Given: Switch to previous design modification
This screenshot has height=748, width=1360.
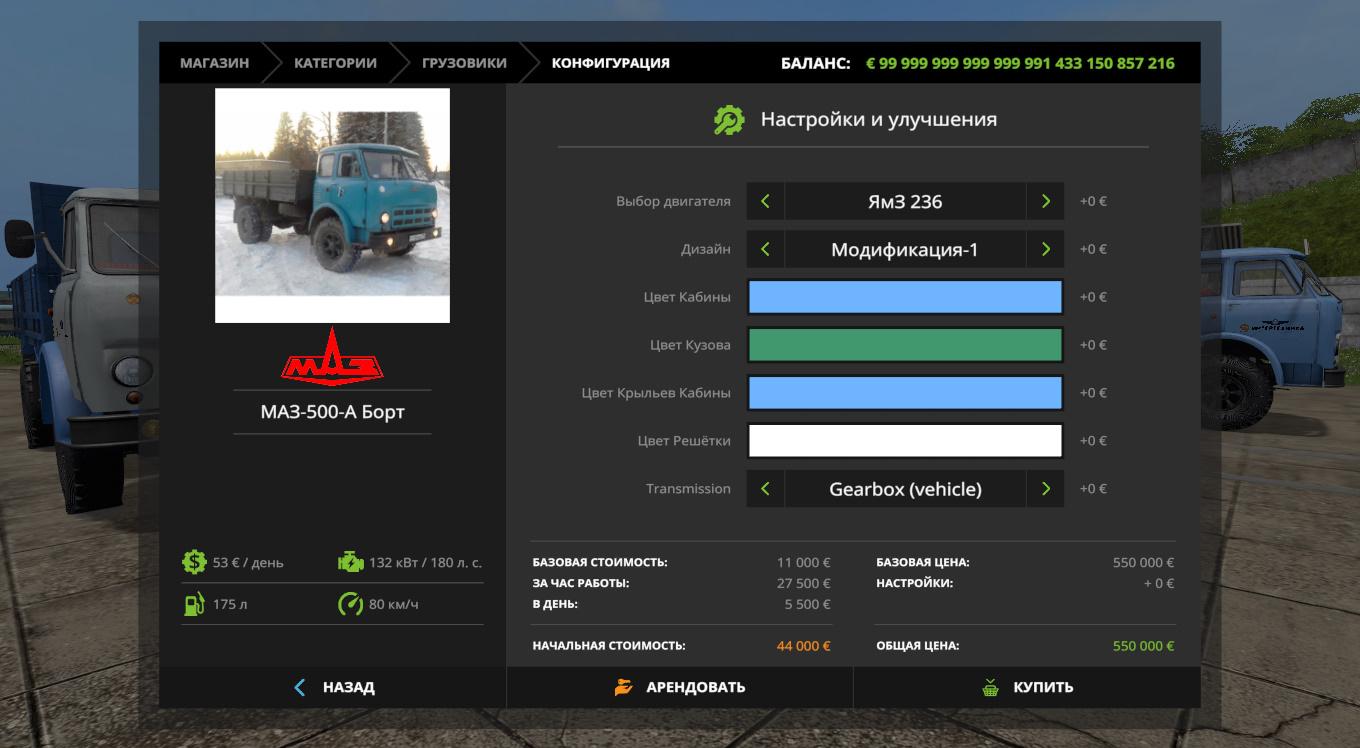Looking at the screenshot, I should point(765,249).
